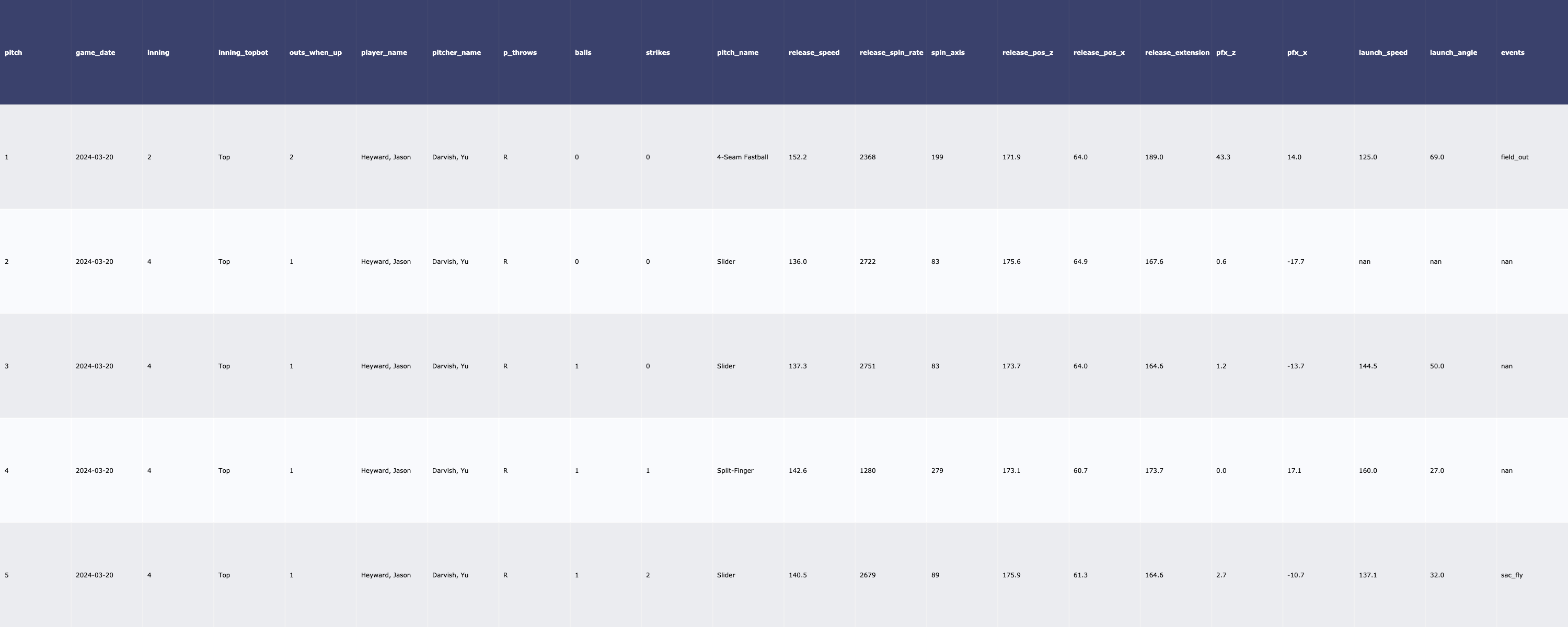The height and width of the screenshot is (627, 1568).
Task: Click pfx_x value -17.7
Action: coord(1295,262)
